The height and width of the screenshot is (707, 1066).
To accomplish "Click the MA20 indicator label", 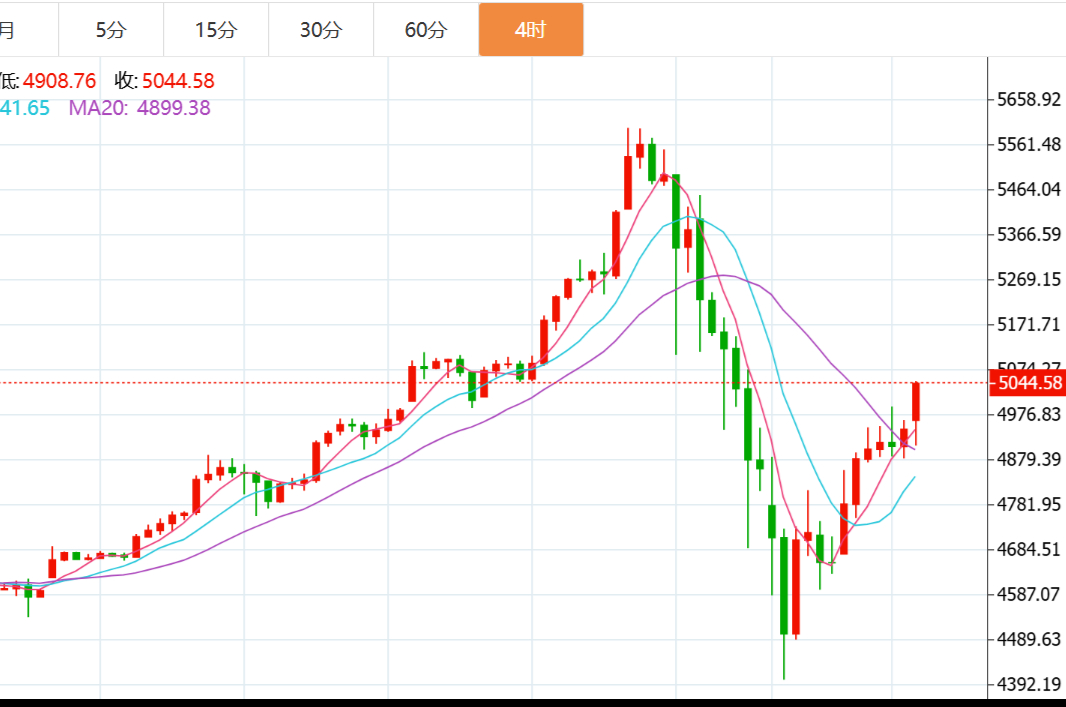I will tap(139, 108).
